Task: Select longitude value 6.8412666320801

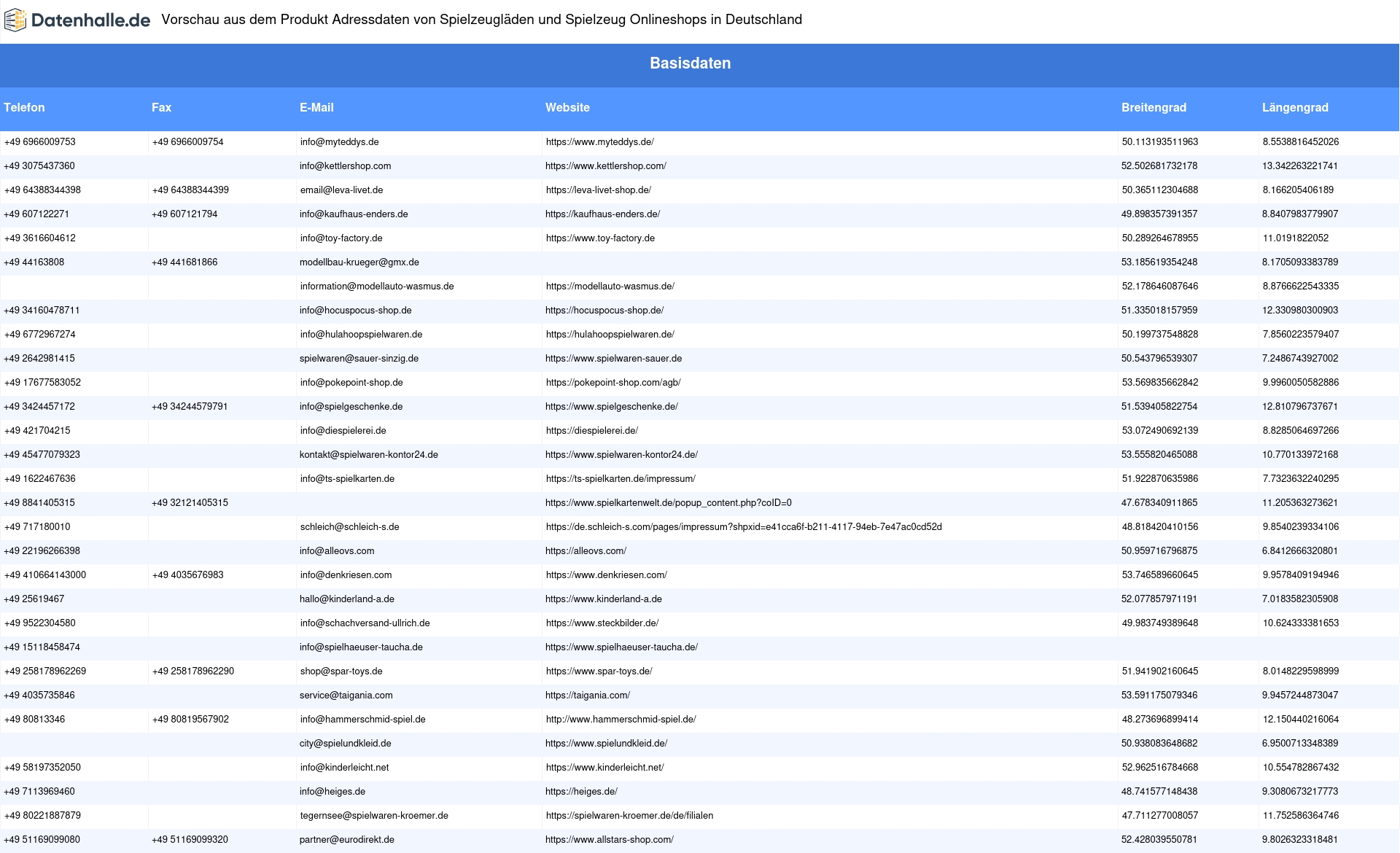Action: coord(1300,551)
